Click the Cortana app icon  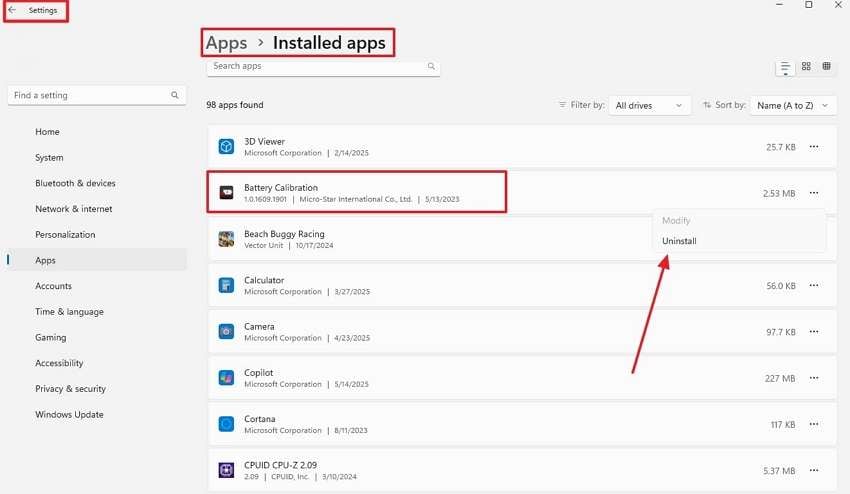pos(226,424)
